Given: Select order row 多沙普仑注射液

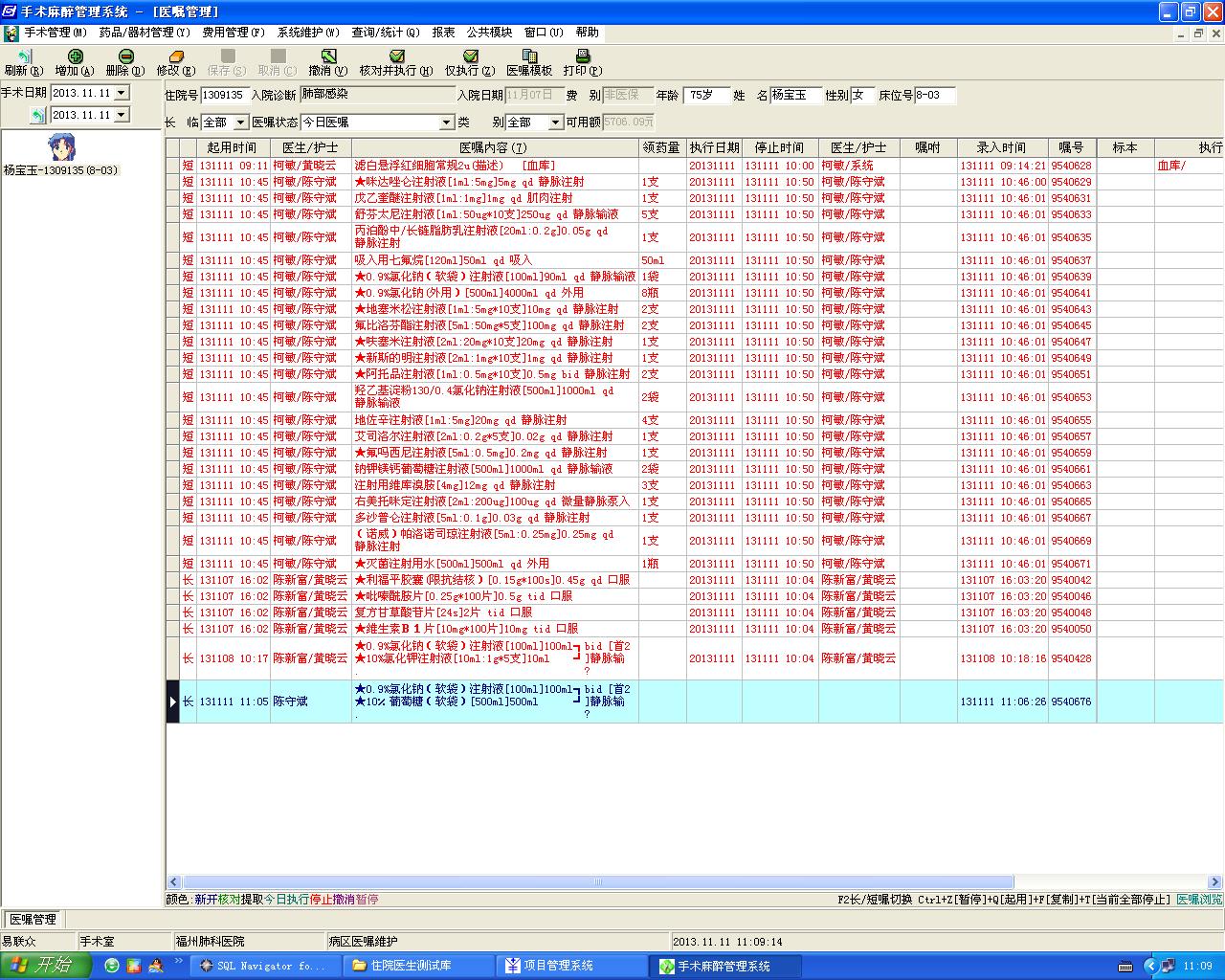Looking at the screenshot, I should [695, 518].
